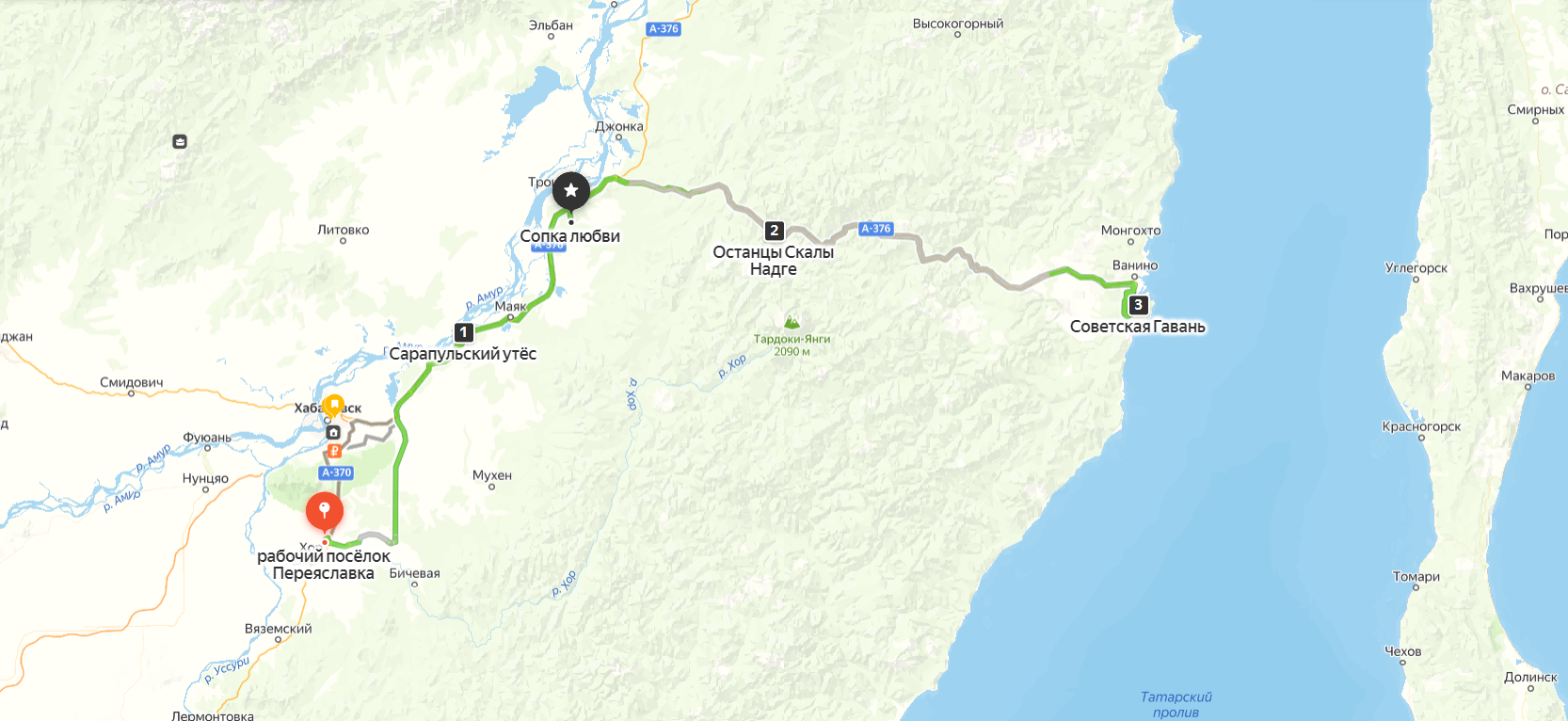The width and height of the screenshot is (1568, 721).
Task: Click the black star pin above Сопка любви
Action: point(570,191)
